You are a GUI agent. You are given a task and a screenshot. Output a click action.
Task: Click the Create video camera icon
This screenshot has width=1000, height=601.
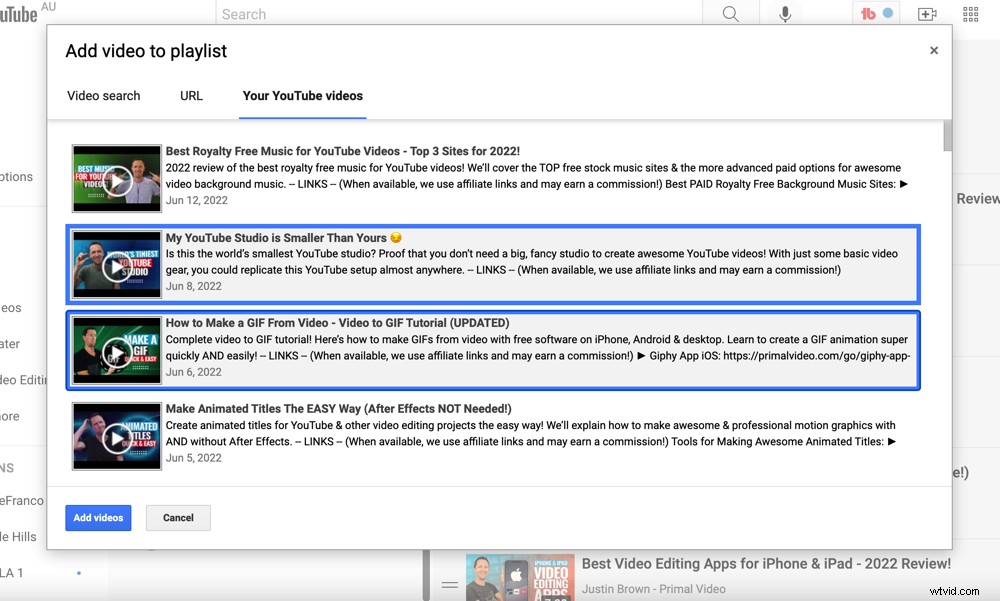click(x=927, y=13)
